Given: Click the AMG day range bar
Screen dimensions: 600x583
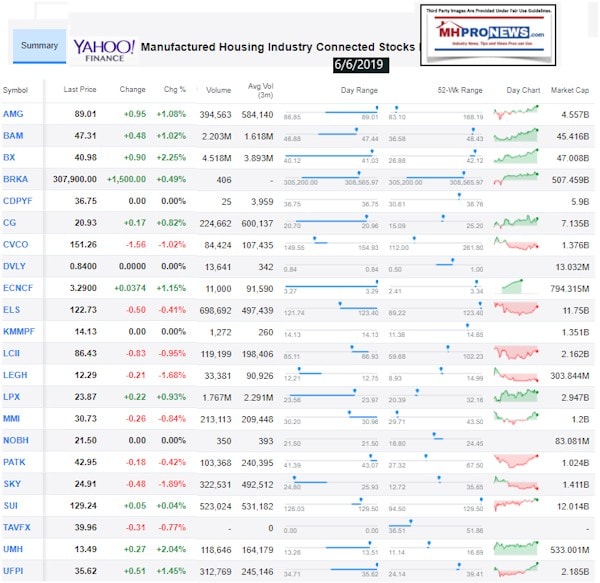Looking at the screenshot, I should coord(331,112).
